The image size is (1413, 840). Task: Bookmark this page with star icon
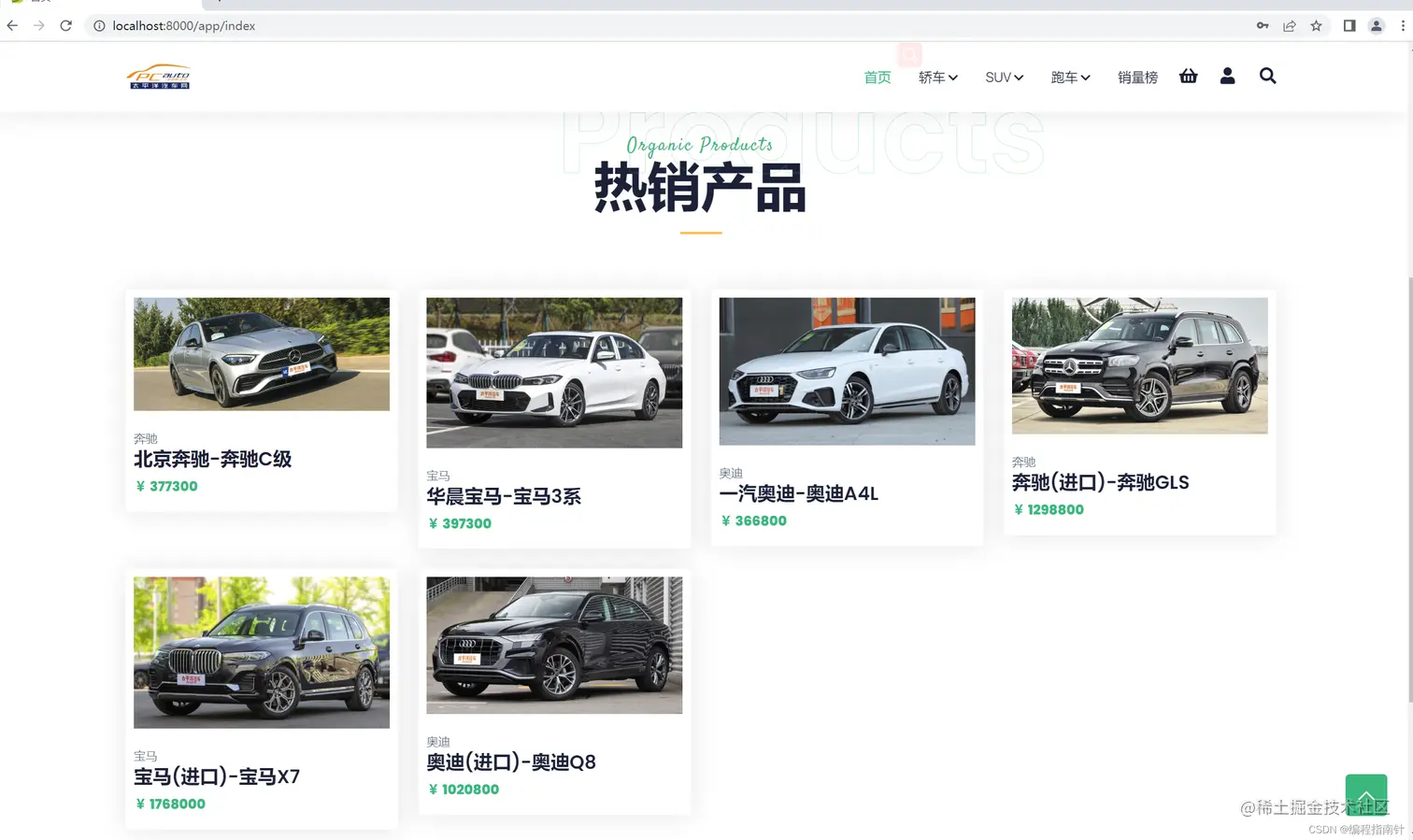pyautogui.click(x=1316, y=26)
